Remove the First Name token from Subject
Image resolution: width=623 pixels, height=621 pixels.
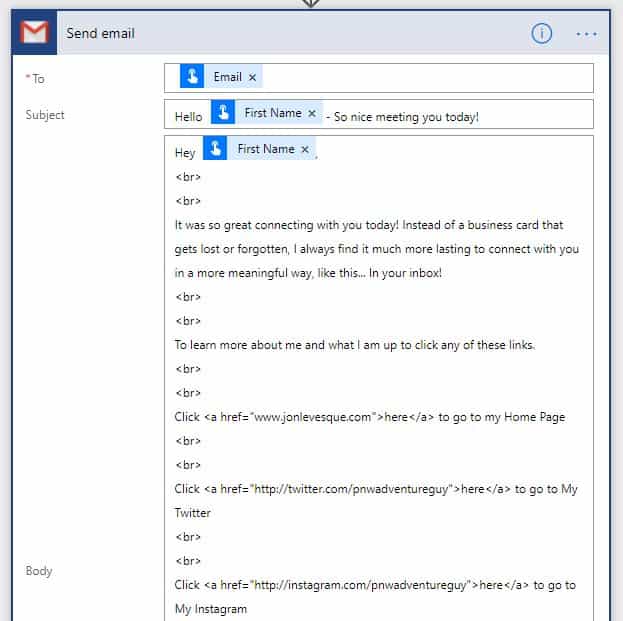click(x=312, y=114)
